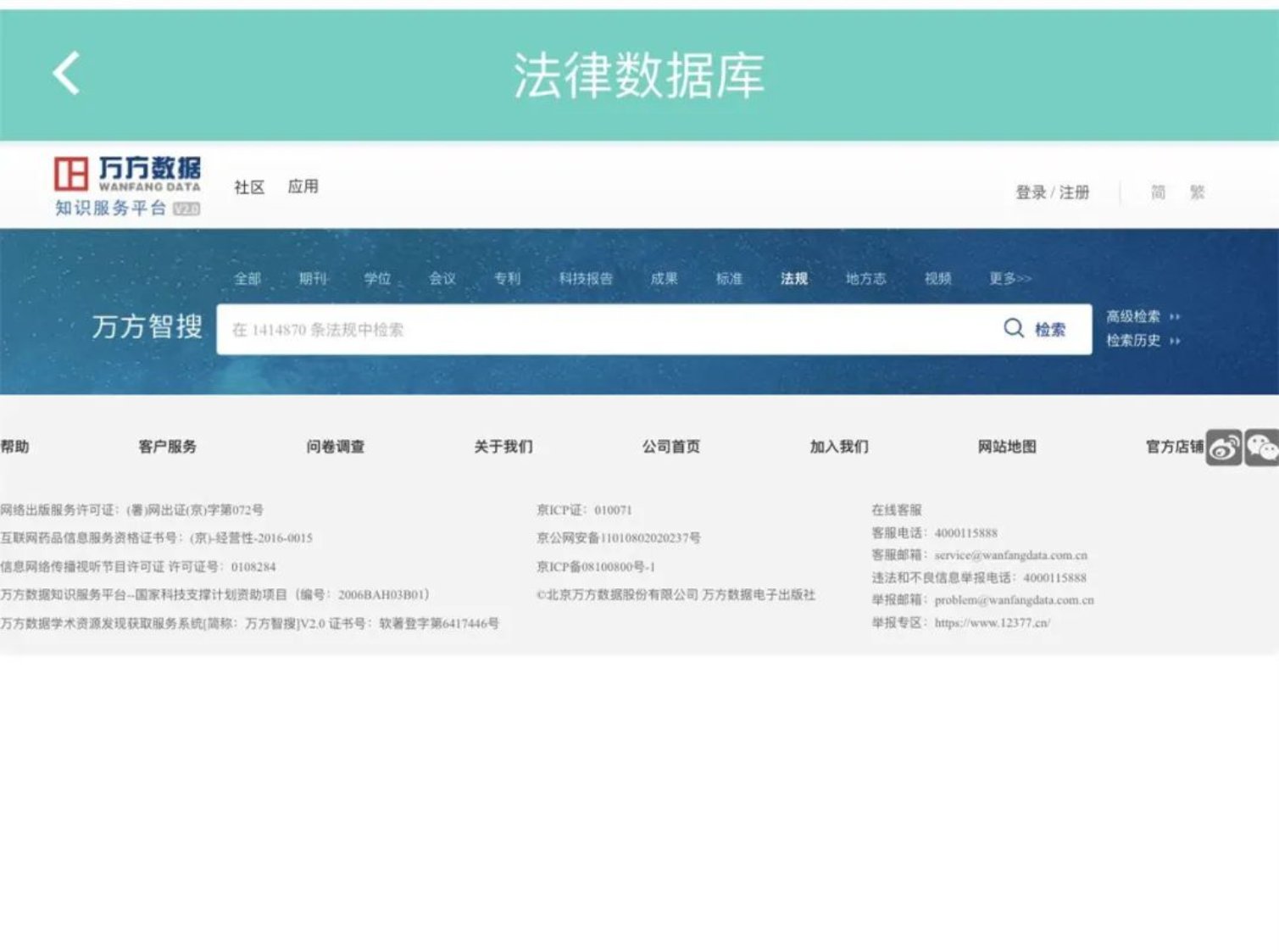
Task: Open the Wanfang Data logo homepage
Action: pos(127,186)
